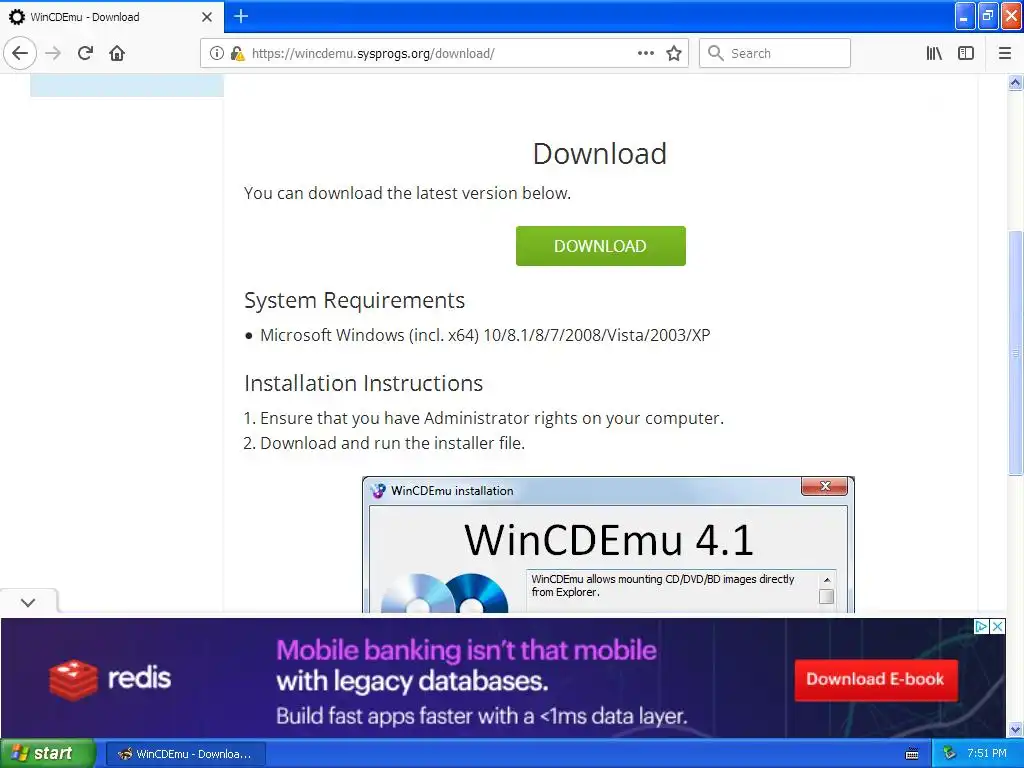
Task: Restore down the Firefox window
Action: pos(988,16)
